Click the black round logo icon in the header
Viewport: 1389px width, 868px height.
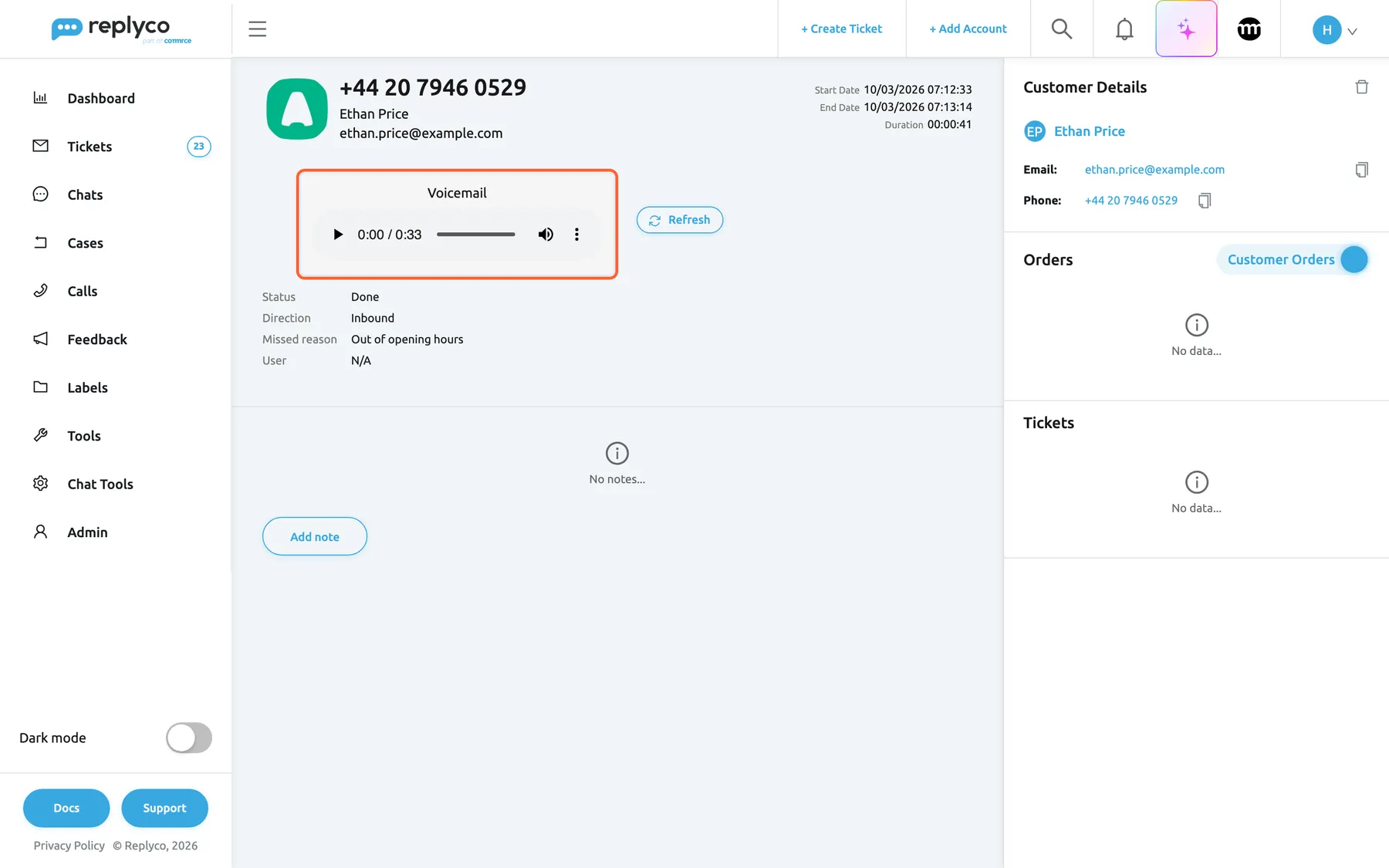pyautogui.click(x=1249, y=29)
